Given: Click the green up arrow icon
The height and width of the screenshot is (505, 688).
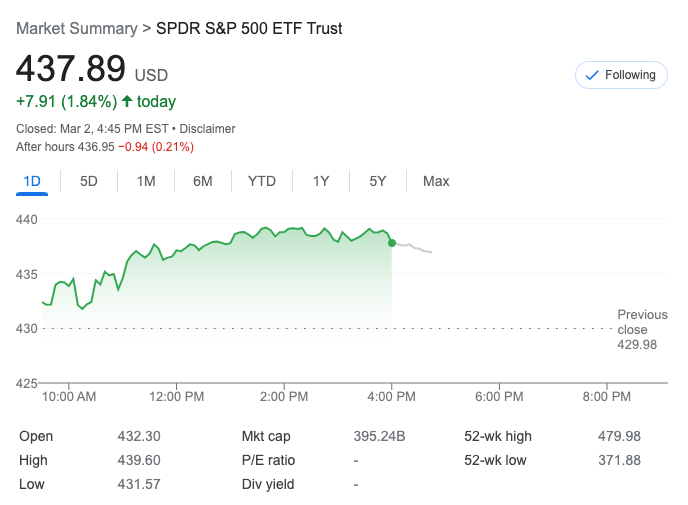Looking at the screenshot, I should pos(127,101).
